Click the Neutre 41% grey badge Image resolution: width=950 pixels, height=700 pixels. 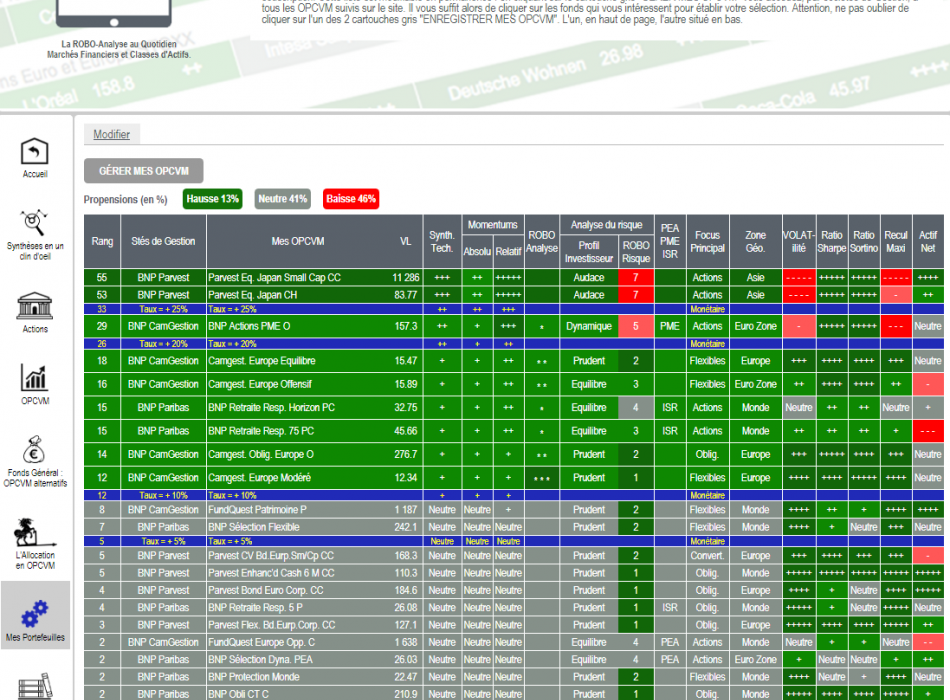282,199
